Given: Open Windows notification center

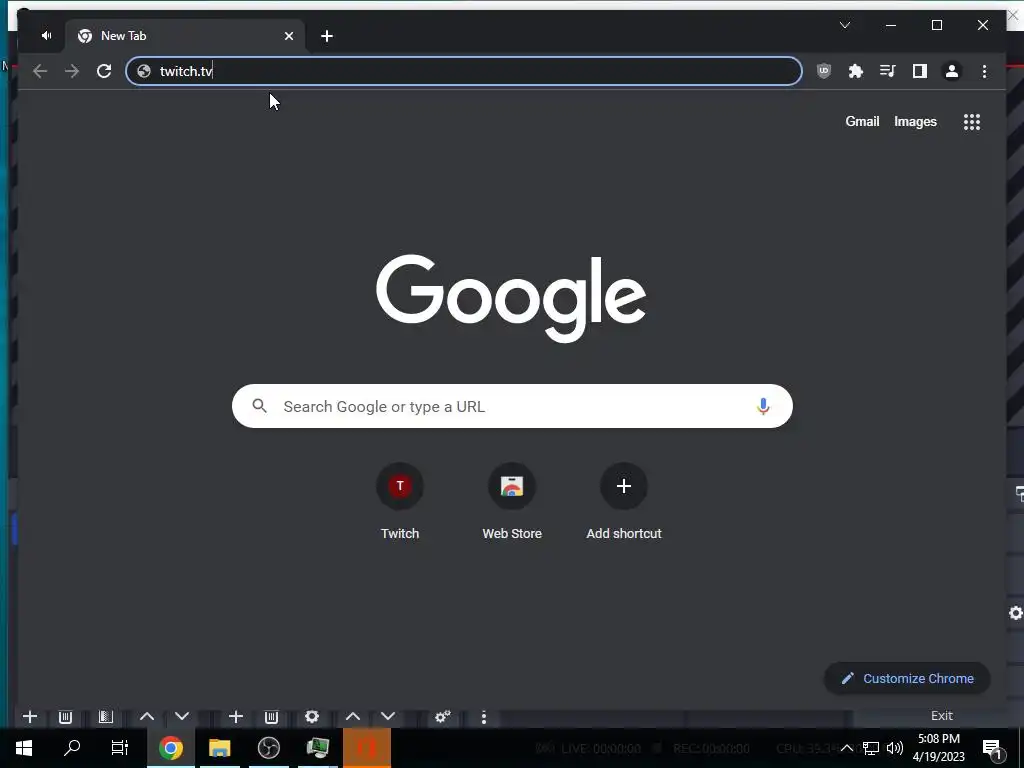Looking at the screenshot, I should click(x=992, y=748).
